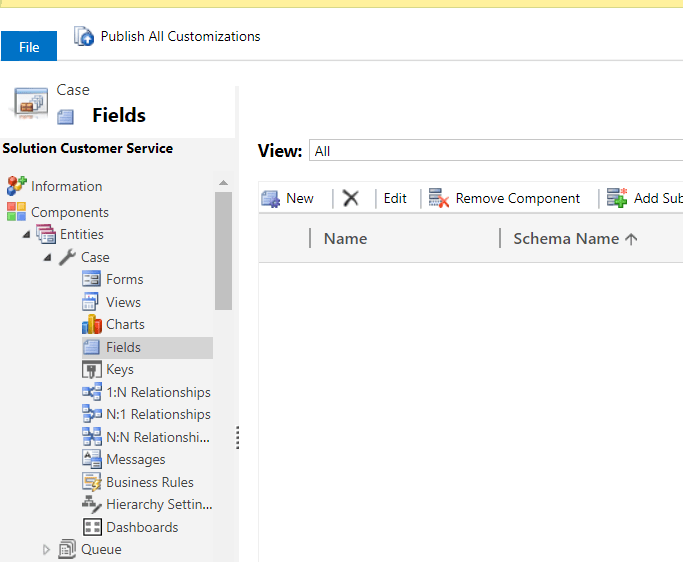This screenshot has width=683, height=562.
Task: Select the Business Rules icon
Action: (x=92, y=482)
